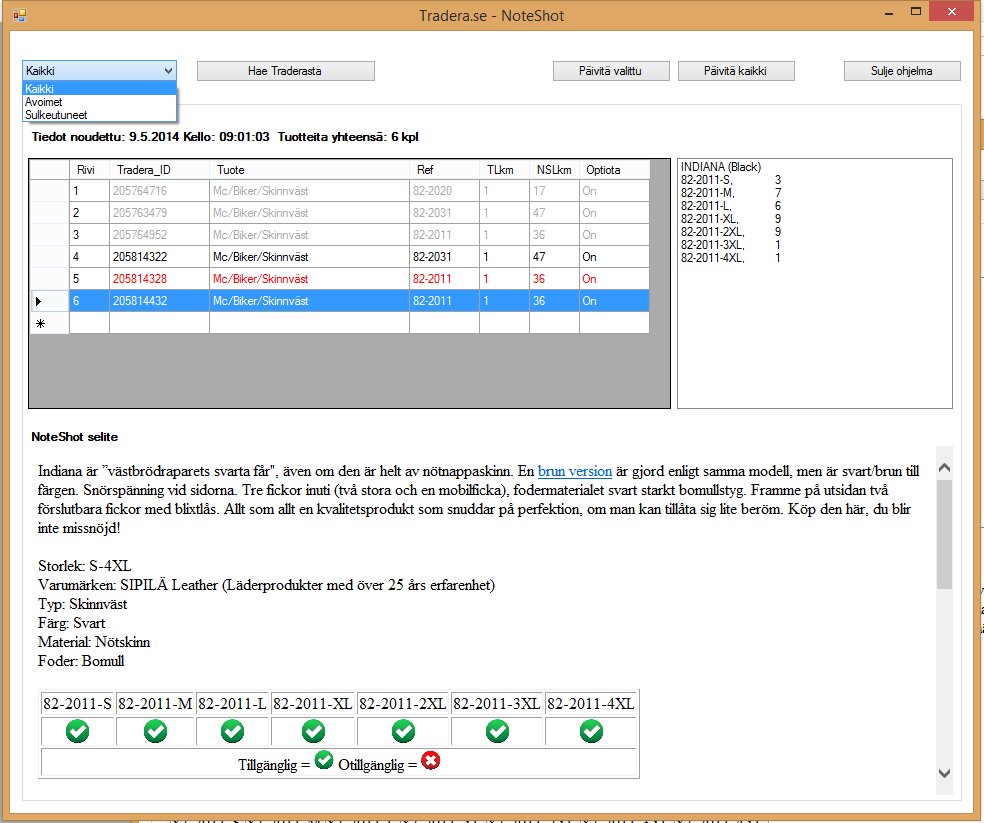The width and height of the screenshot is (984, 823).
Task: Select red cell with Tradera ID 205814328
Action: point(159,279)
